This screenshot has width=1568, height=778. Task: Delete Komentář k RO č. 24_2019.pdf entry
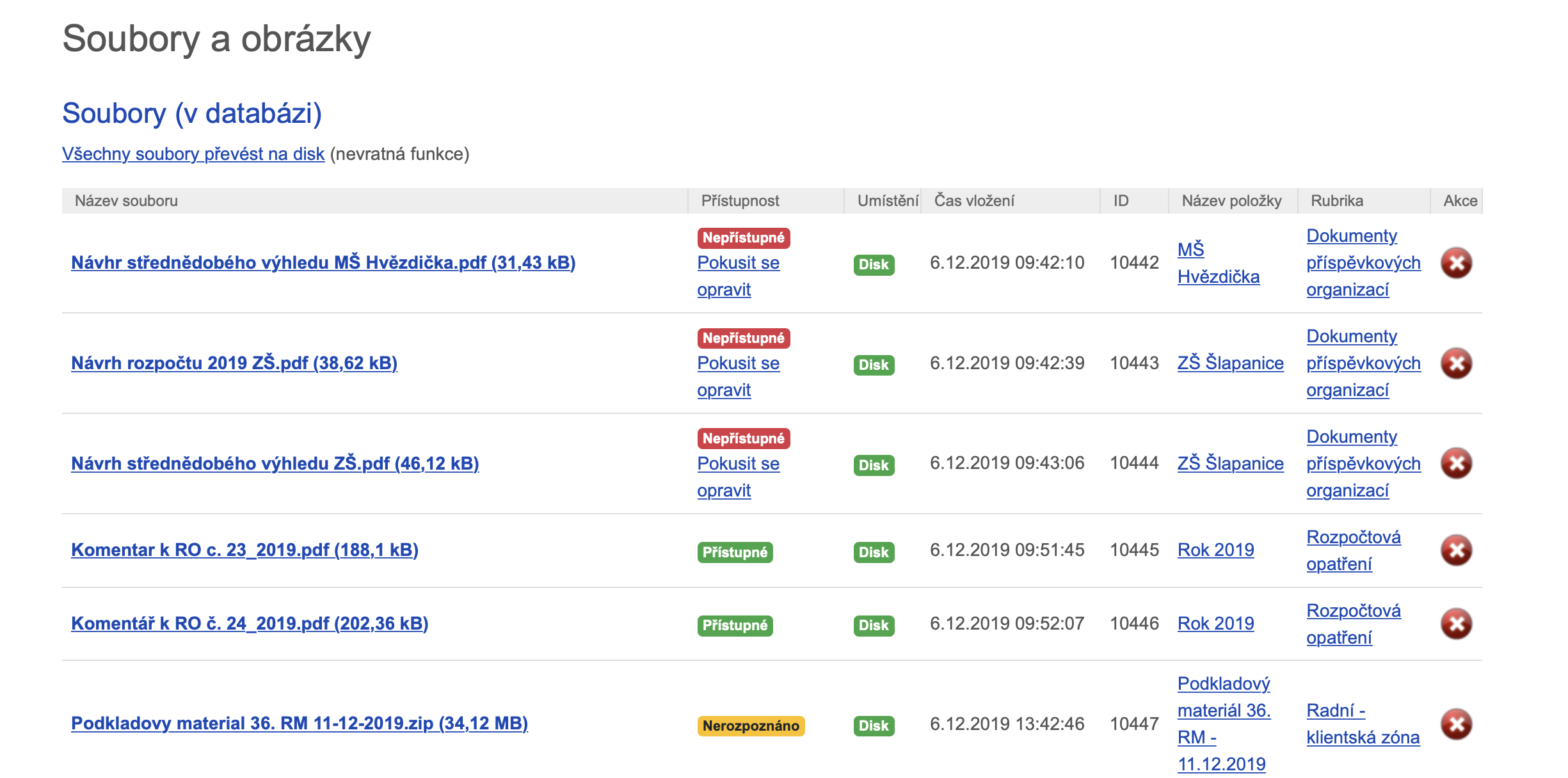[x=1456, y=624]
